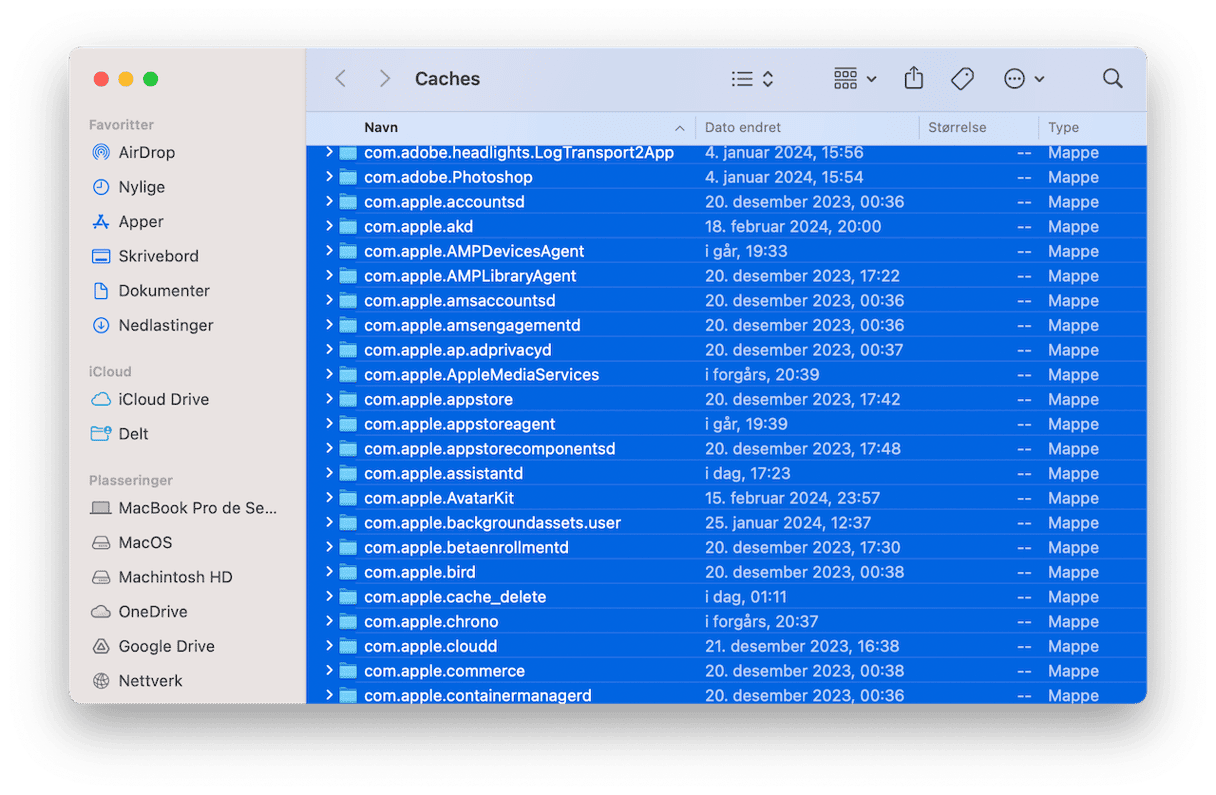Image resolution: width=1216 pixels, height=795 pixels.
Task: Select the com.apple.commerce row
Action: (726, 671)
